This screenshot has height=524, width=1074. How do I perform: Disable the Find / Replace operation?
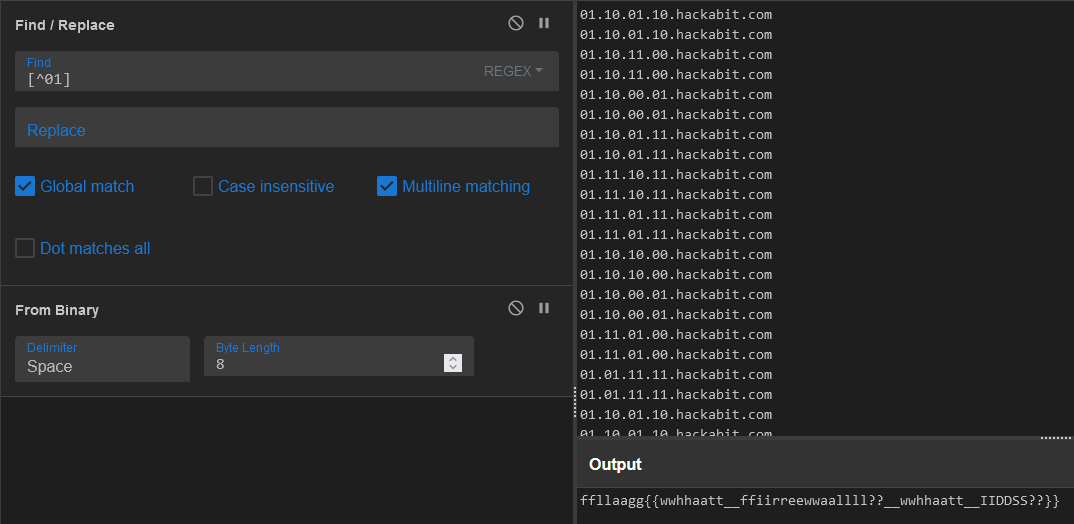tap(516, 23)
